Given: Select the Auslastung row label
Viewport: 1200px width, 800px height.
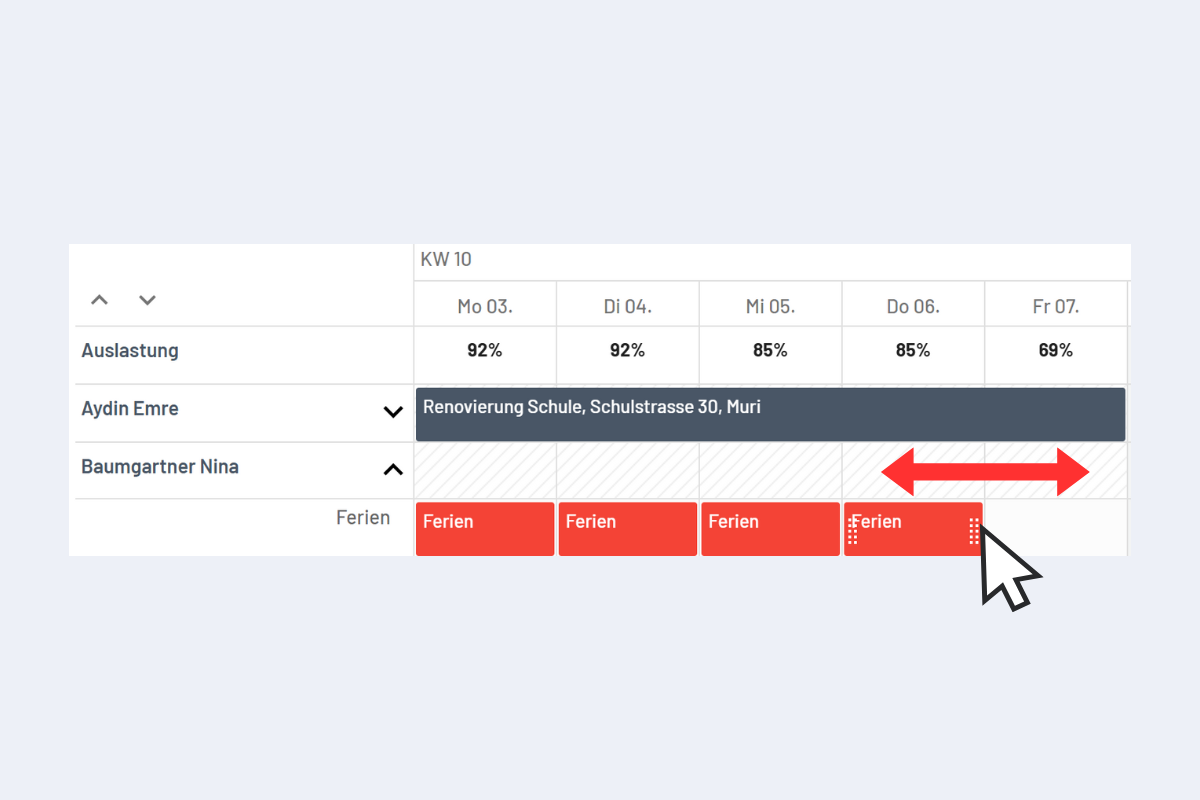Looking at the screenshot, I should (x=130, y=350).
